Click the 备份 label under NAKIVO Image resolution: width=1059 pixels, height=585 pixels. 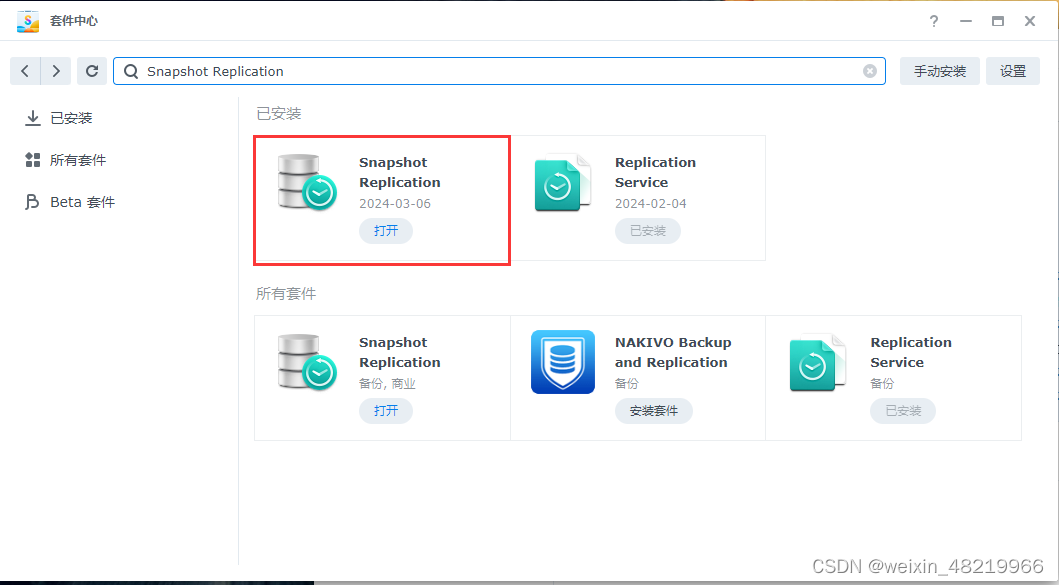626,384
